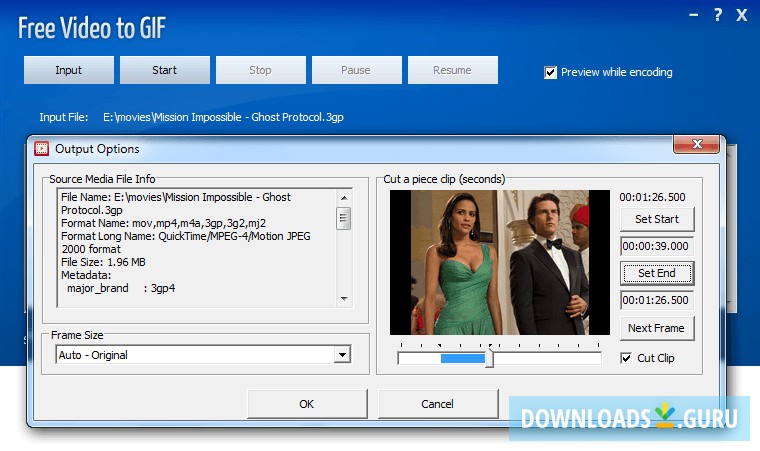
Task: Click the Output Options dialog title icon
Action: (x=42, y=148)
